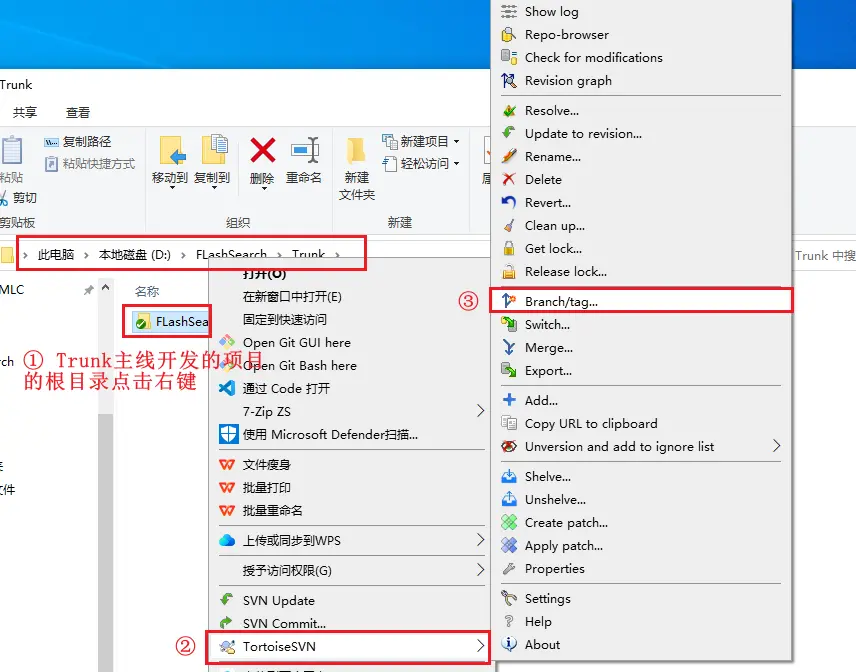Expand the 轻松访问 dropdown
The image size is (856, 672).
[456, 163]
